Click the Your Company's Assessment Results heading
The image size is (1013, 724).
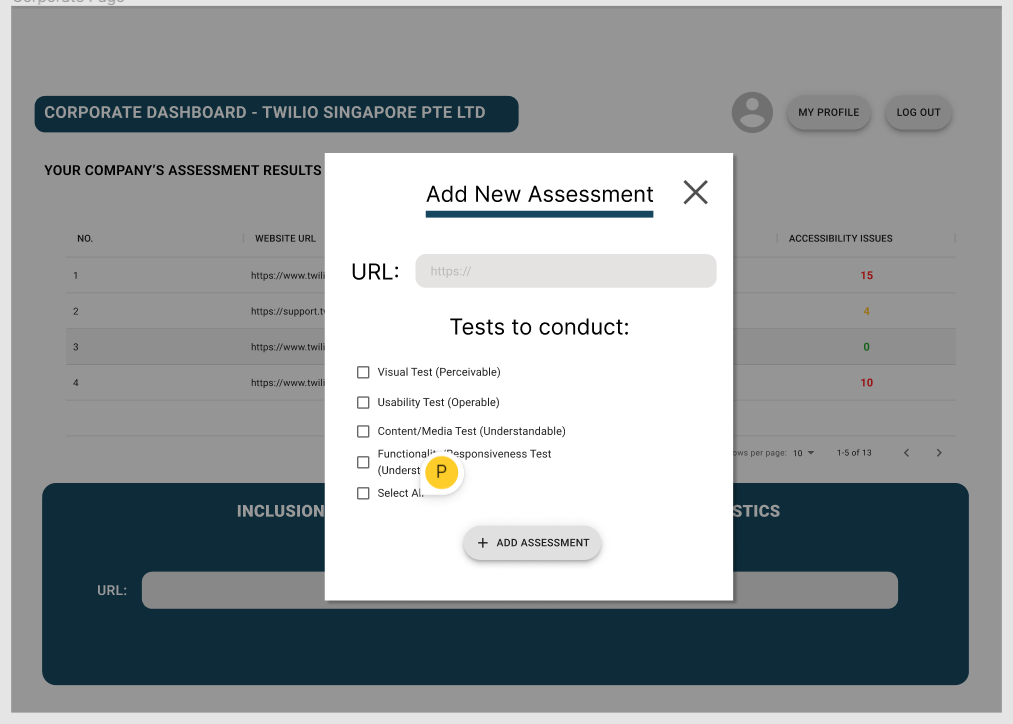point(183,171)
